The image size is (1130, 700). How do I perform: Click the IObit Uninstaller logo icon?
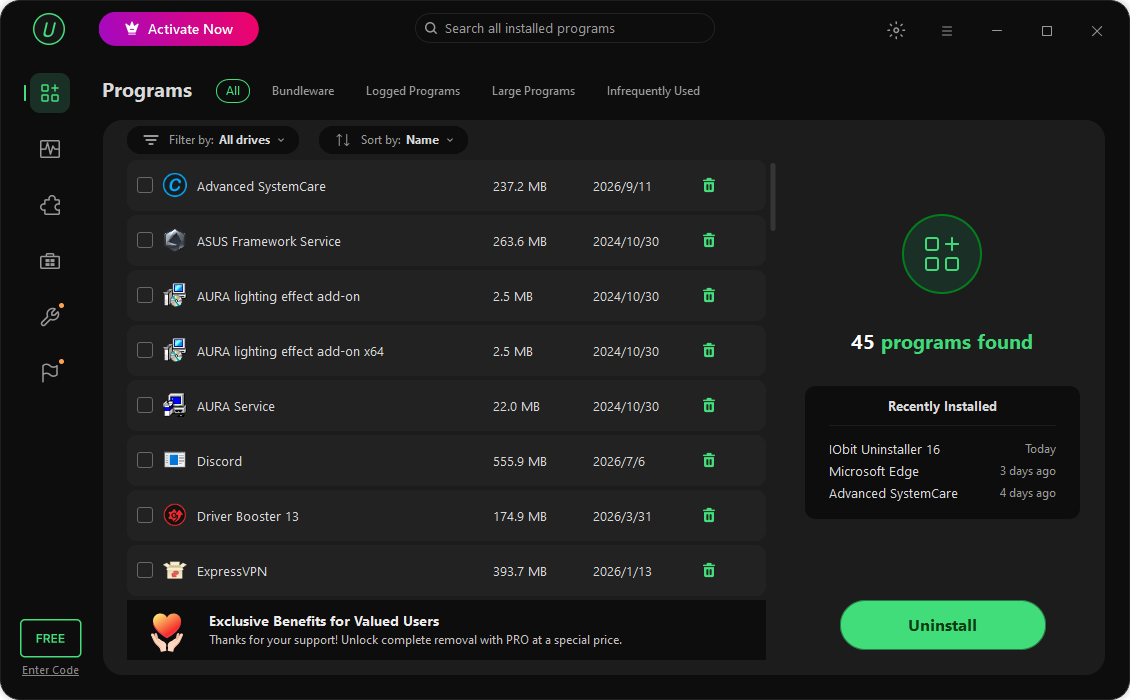pyautogui.click(x=49, y=30)
